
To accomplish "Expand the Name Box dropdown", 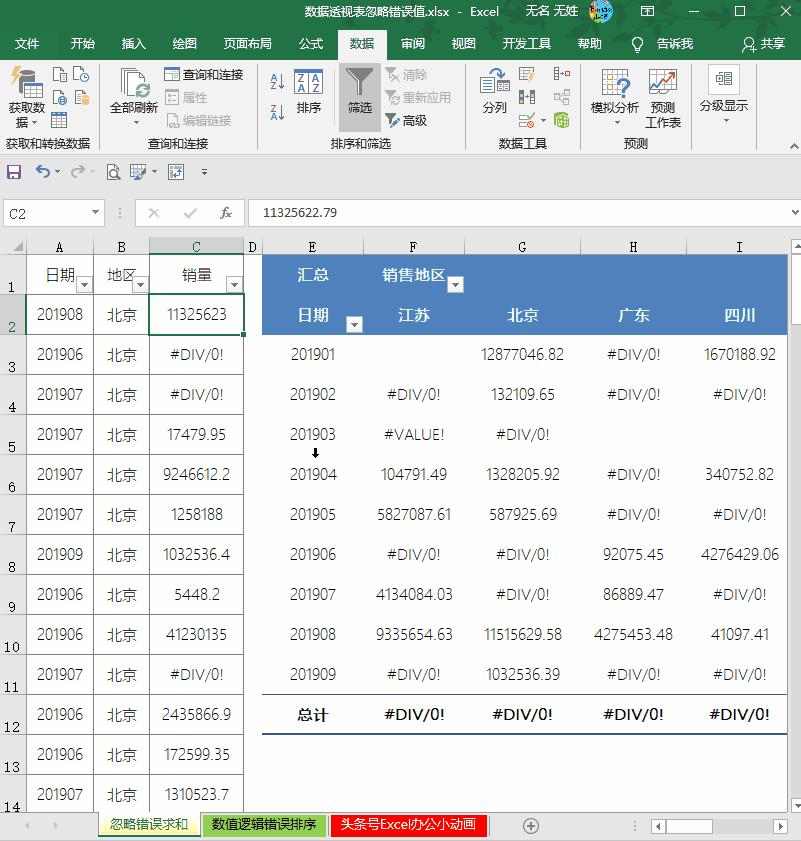I will [x=96, y=213].
